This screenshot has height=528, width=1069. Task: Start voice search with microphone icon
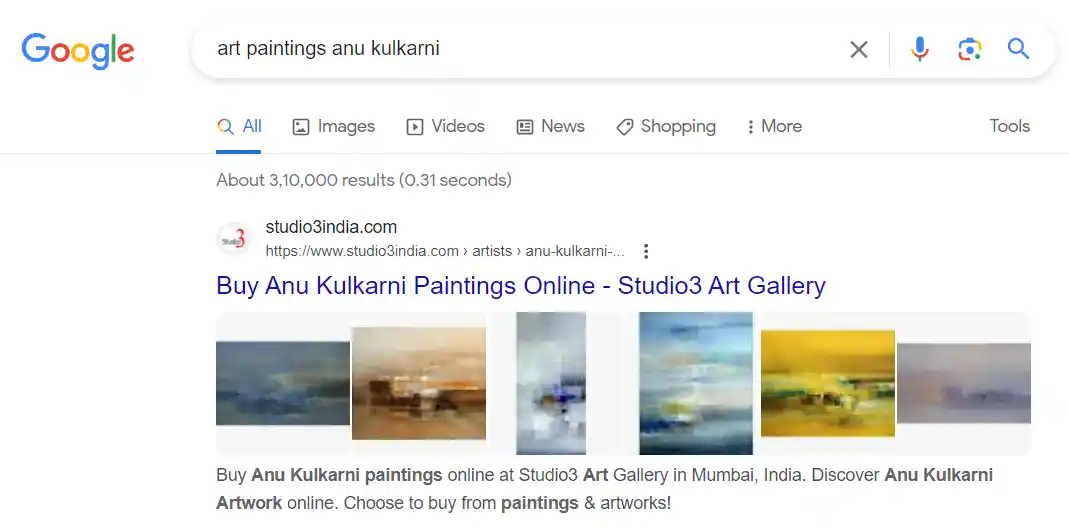pyautogui.click(x=919, y=49)
